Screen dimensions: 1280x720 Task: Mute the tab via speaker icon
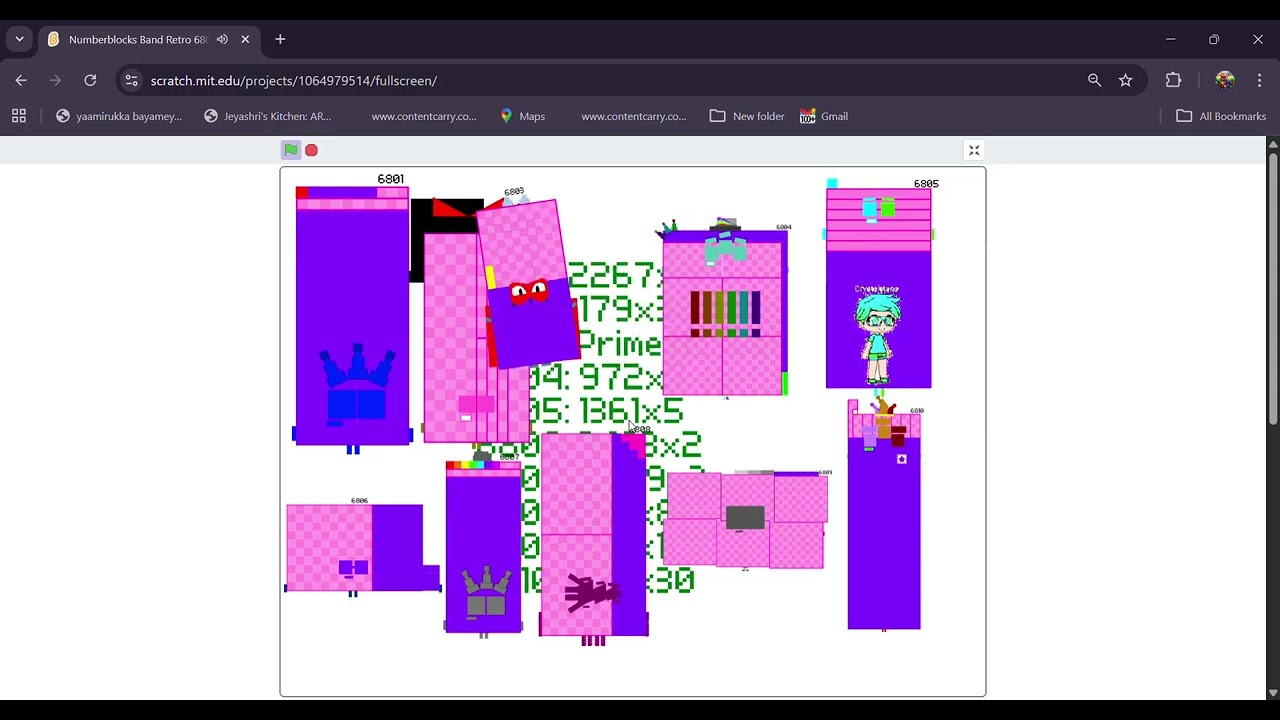tap(222, 39)
